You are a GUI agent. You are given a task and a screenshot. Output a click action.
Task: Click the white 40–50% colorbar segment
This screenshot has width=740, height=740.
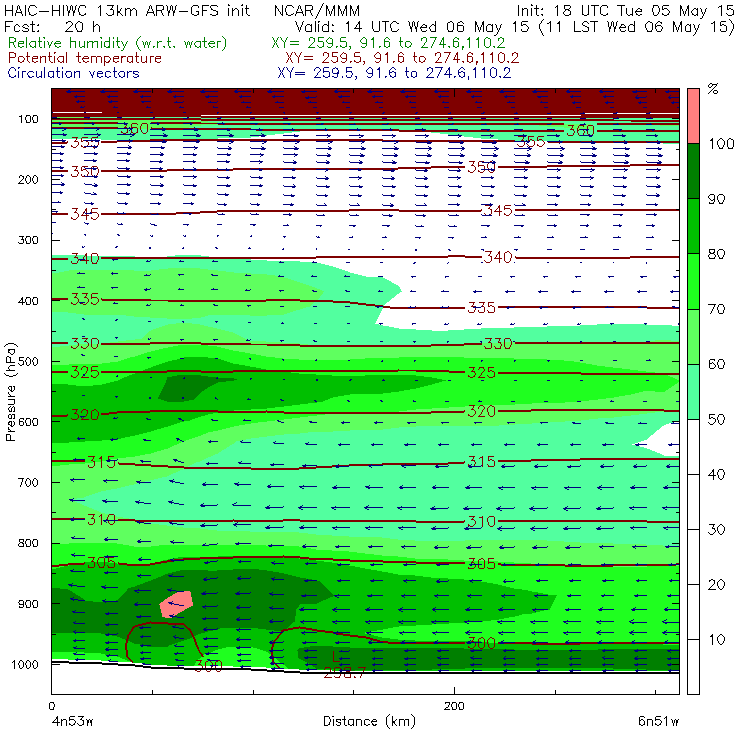pos(693,447)
